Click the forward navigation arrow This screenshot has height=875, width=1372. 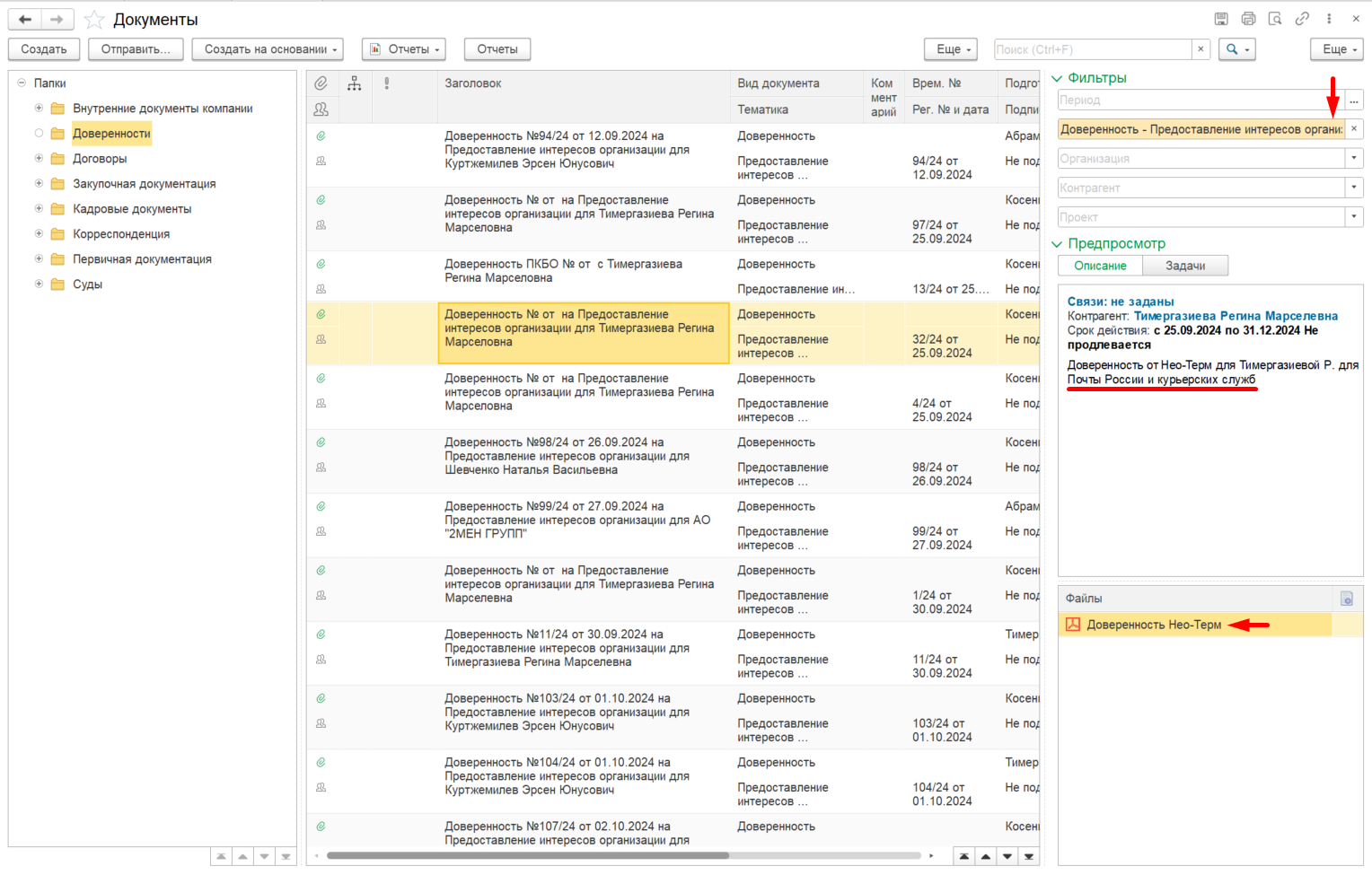pos(57,20)
